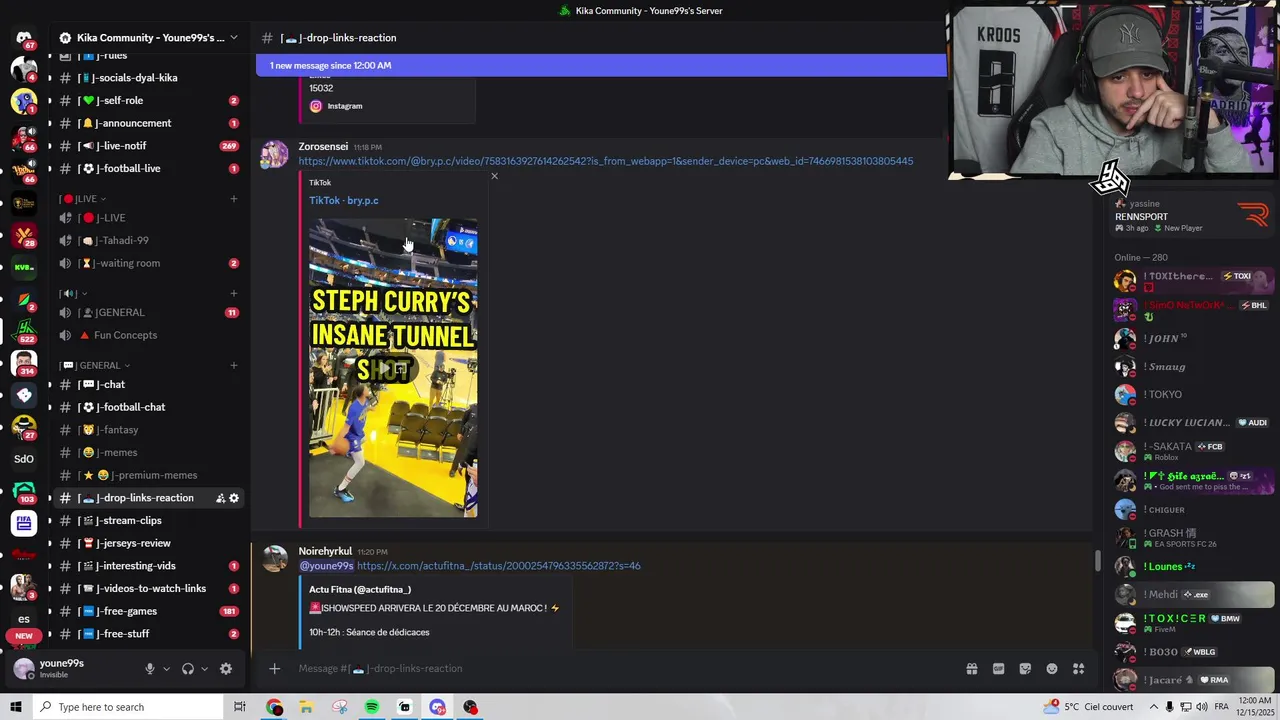Join the Fun Concepts voice channel

[149, 335]
